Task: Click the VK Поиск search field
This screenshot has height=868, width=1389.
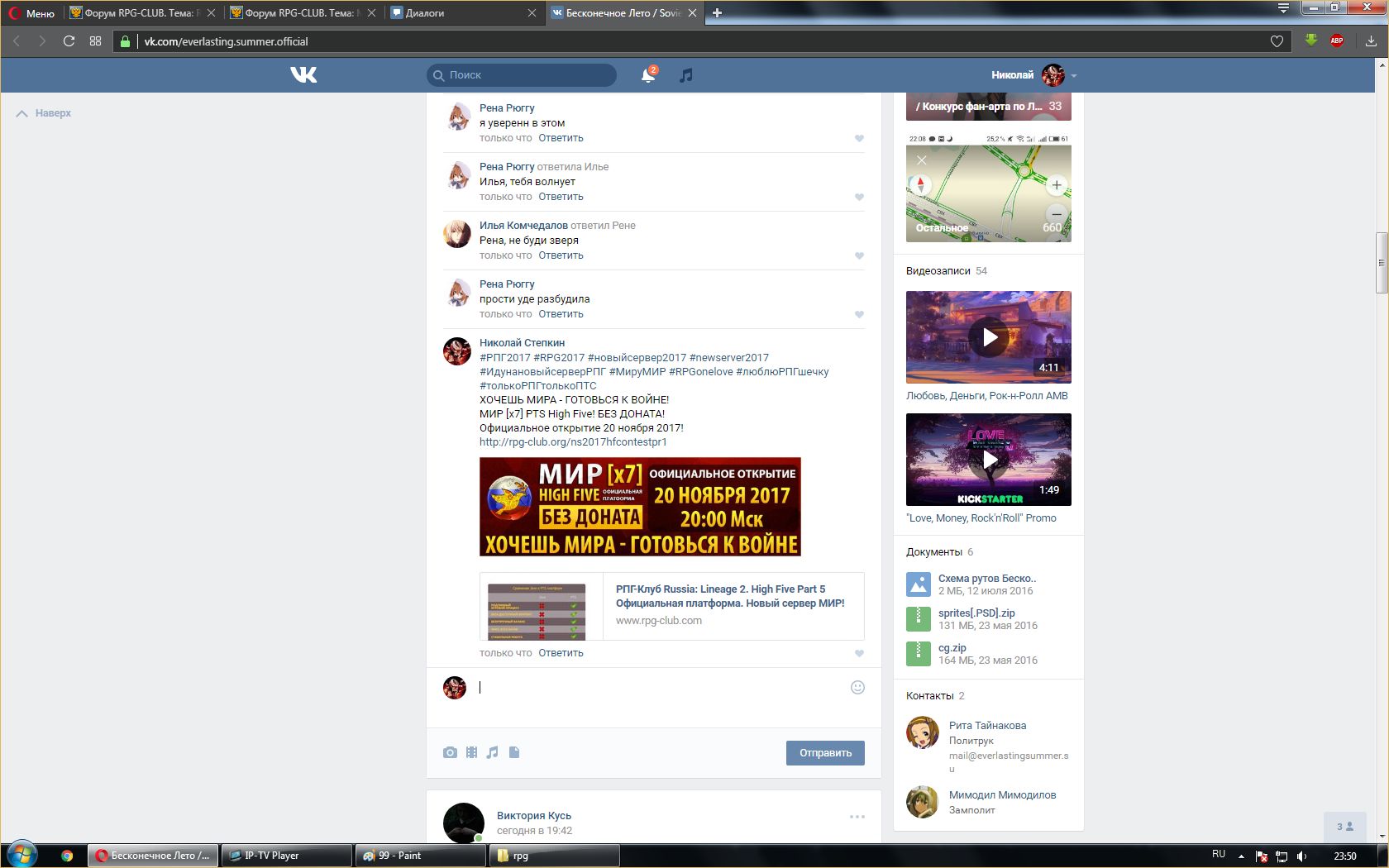Action: coord(522,75)
